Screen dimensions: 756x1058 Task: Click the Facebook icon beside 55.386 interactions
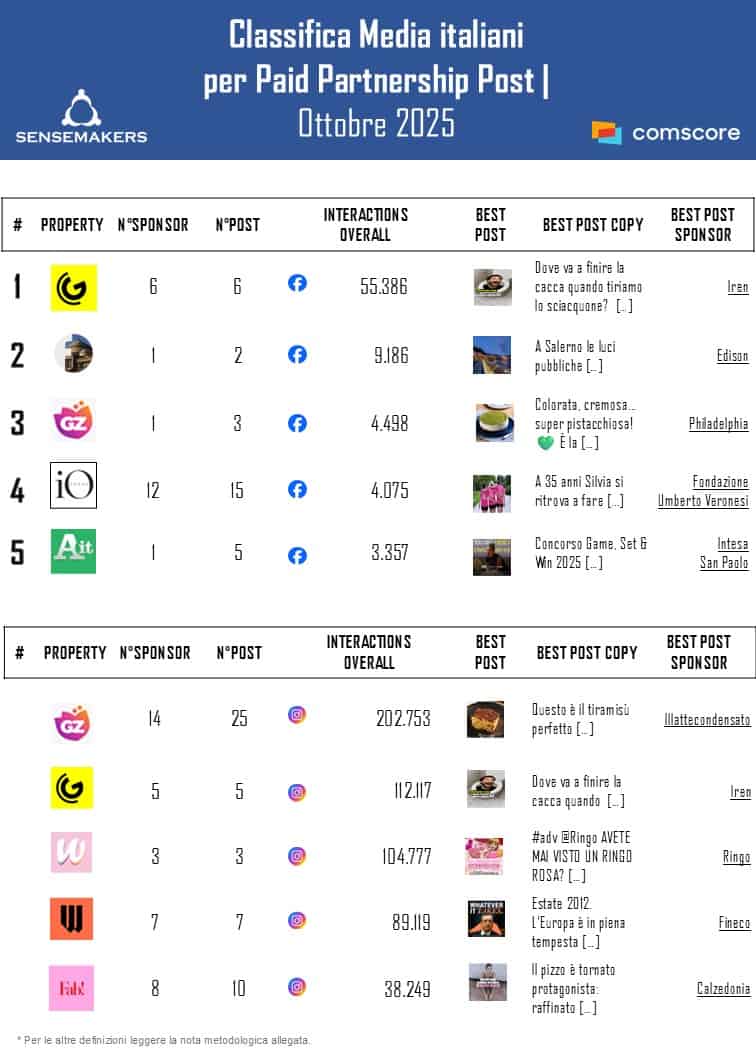point(297,284)
